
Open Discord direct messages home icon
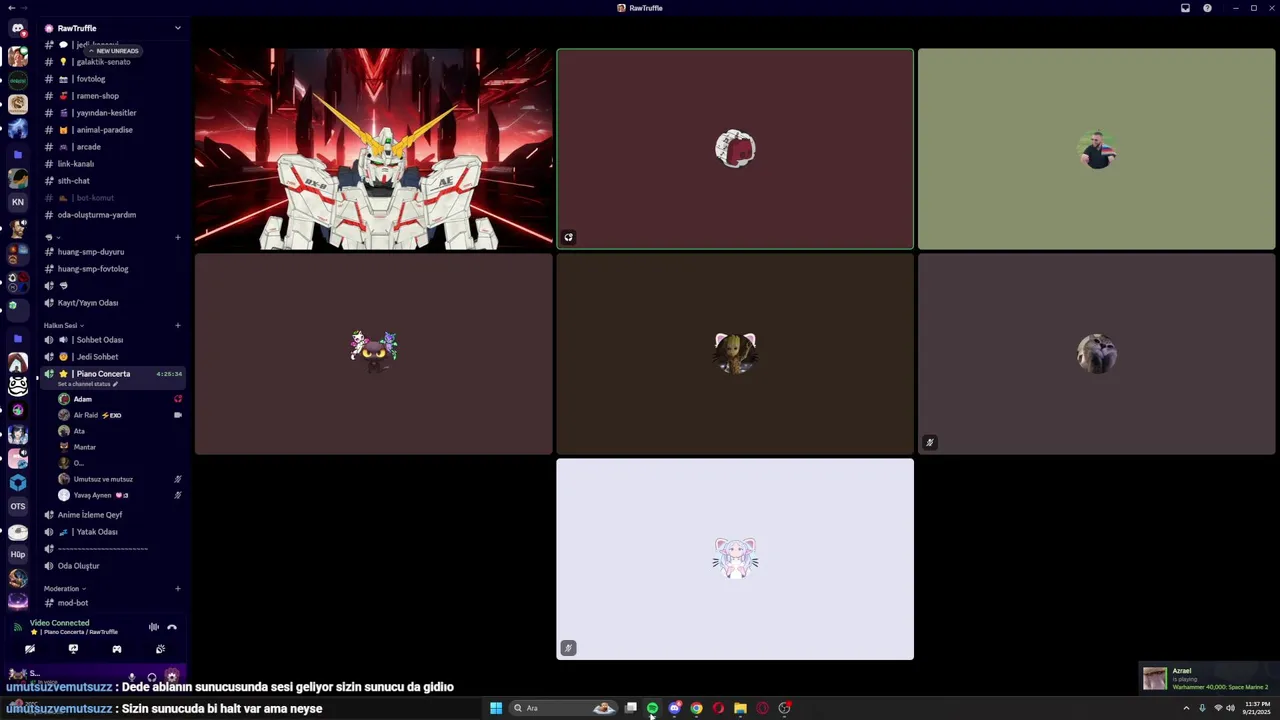pos(18,29)
